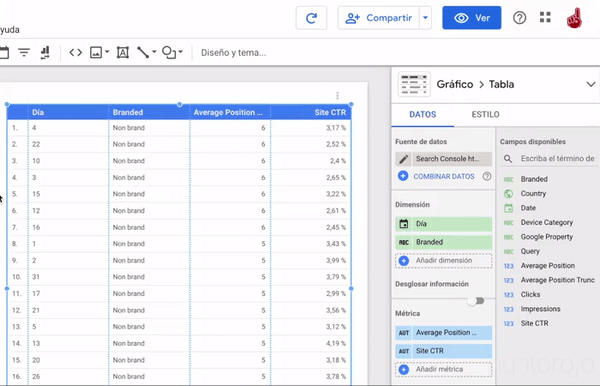Open the help question mark icon
Viewport: 600px width, 386px height.
click(519, 18)
